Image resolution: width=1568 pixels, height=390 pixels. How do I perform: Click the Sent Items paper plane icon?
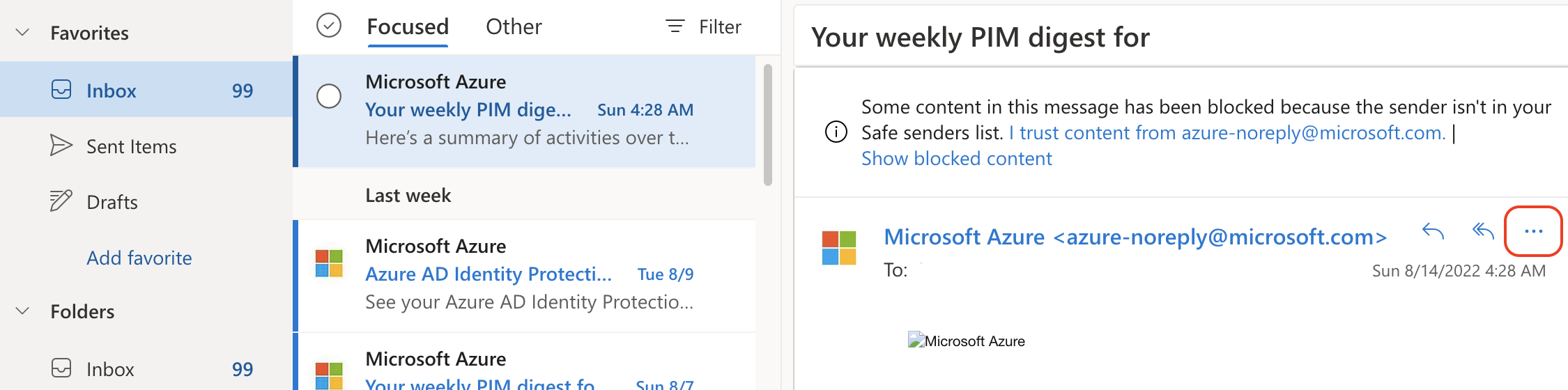61,146
